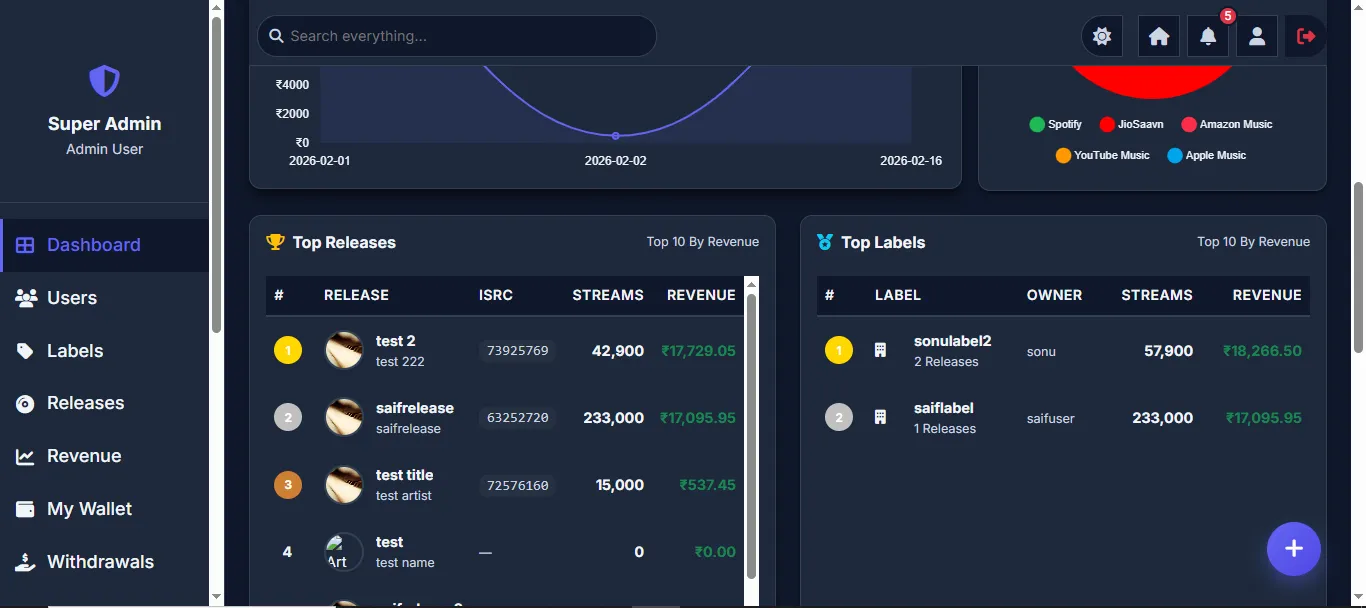
Task: Open Labels menu item
Action: coord(105,351)
